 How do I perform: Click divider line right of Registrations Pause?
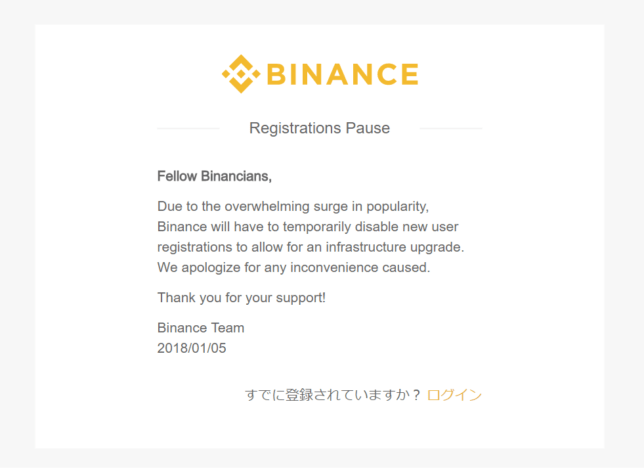451,129
